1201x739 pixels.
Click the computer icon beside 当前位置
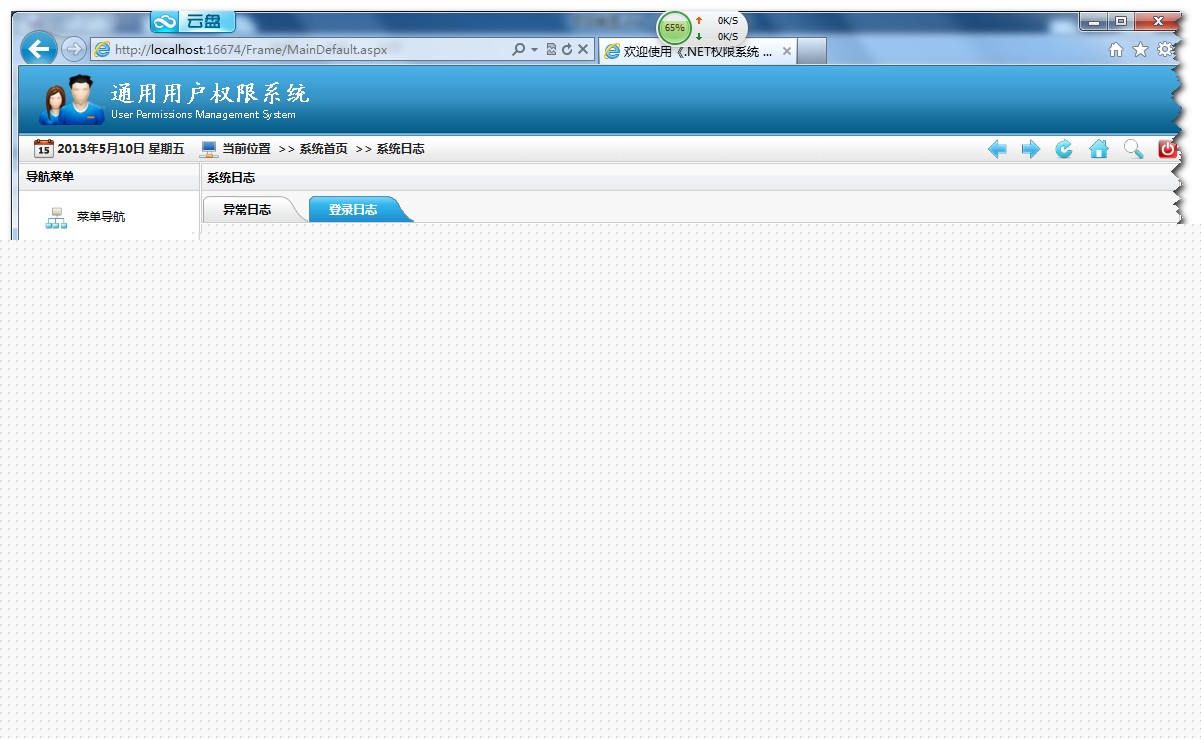pos(209,149)
